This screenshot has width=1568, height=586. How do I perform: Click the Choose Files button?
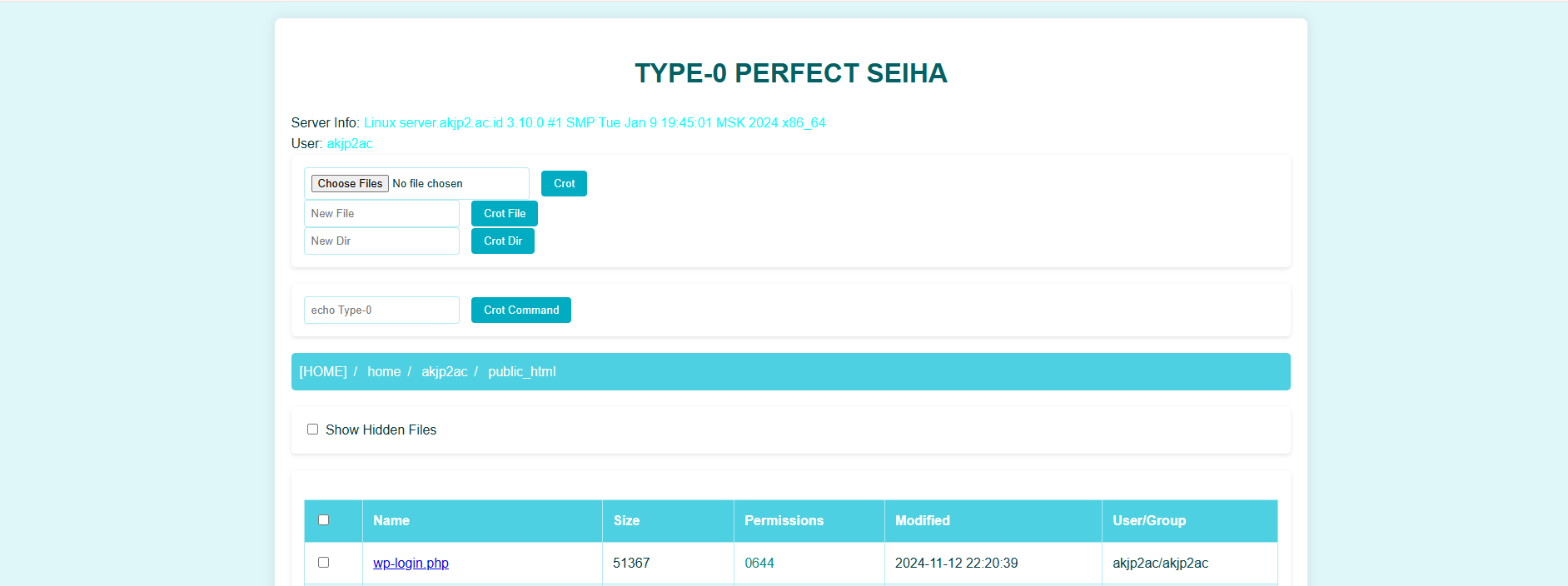[350, 183]
